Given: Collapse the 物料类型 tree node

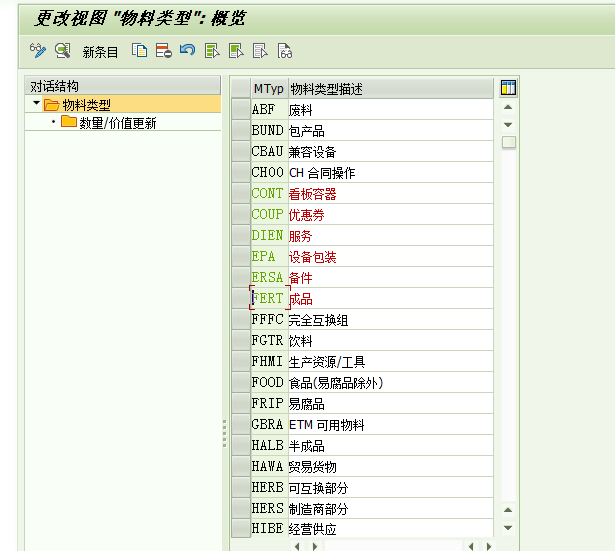Looking at the screenshot, I should pos(37,104).
